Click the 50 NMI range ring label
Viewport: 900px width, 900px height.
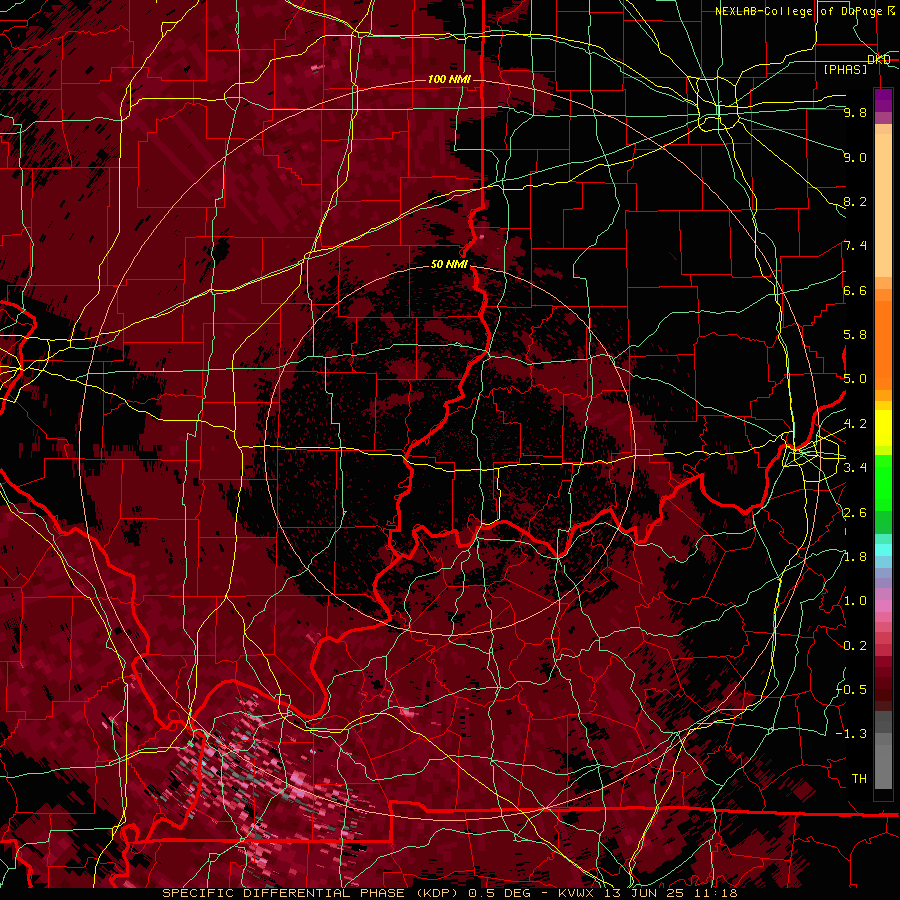(449, 264)
